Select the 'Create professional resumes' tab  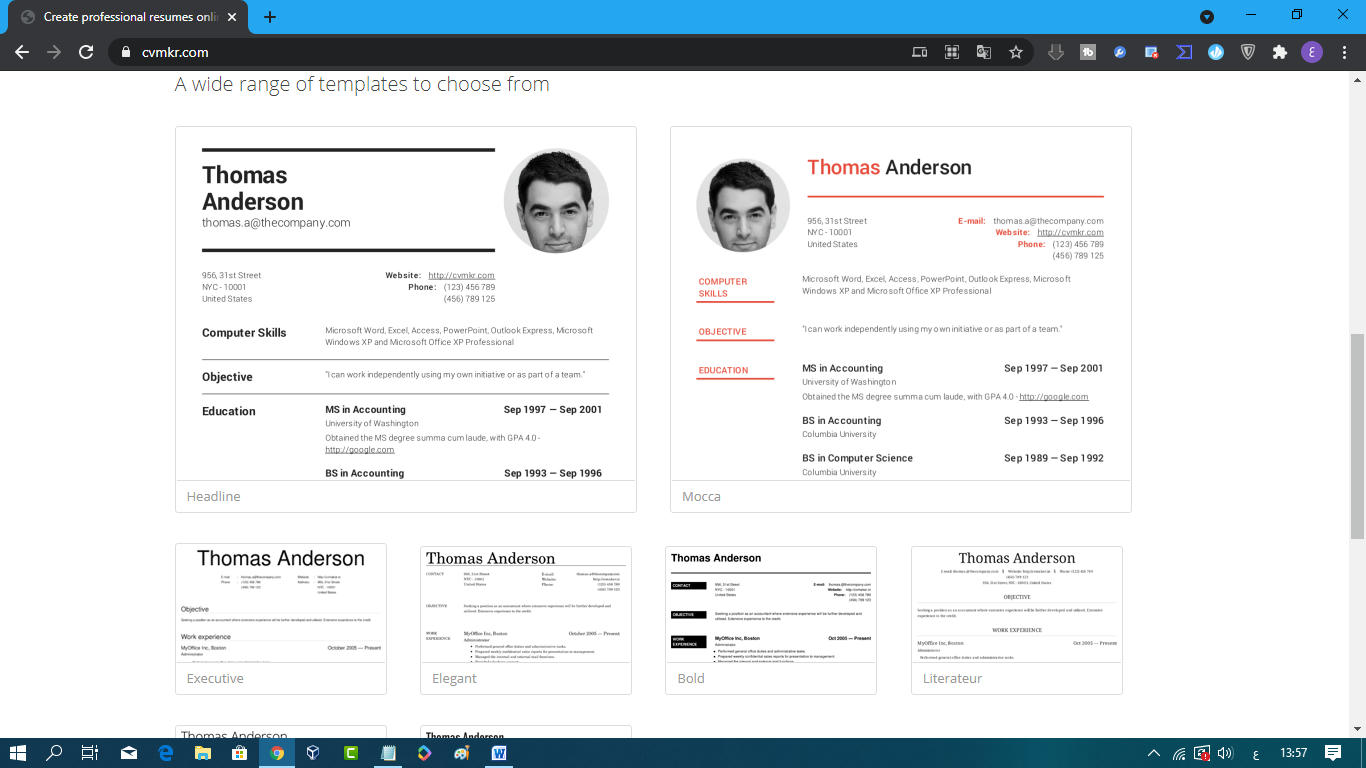pyautogui.click(x=130, y=17)
